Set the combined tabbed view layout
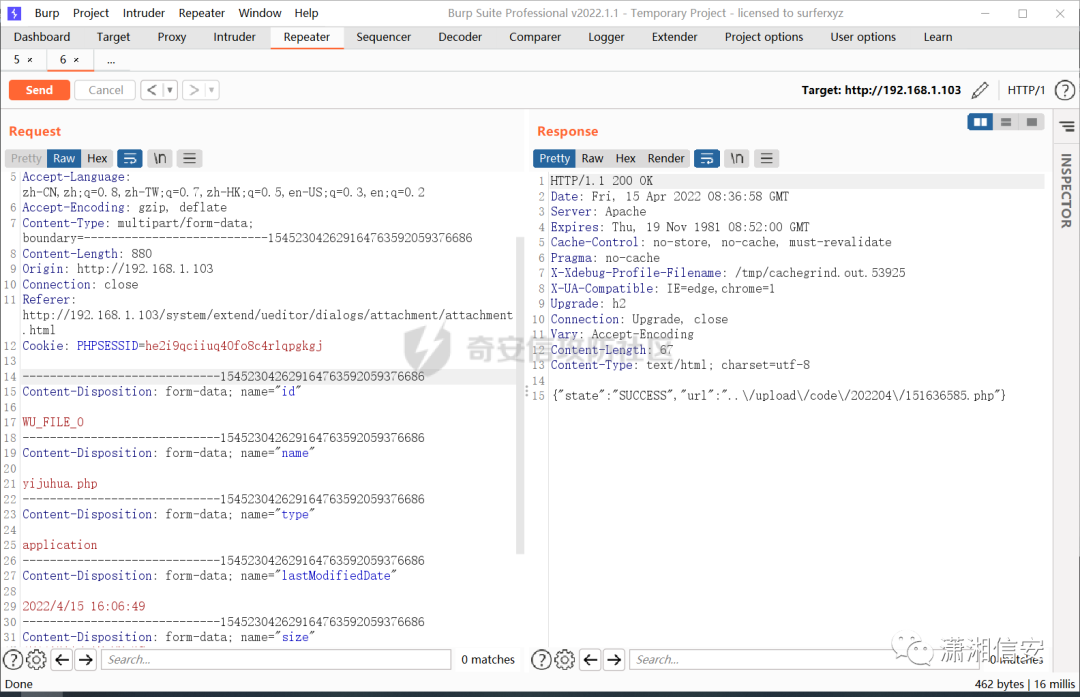1080x697 pixels. pos(1032,122)
